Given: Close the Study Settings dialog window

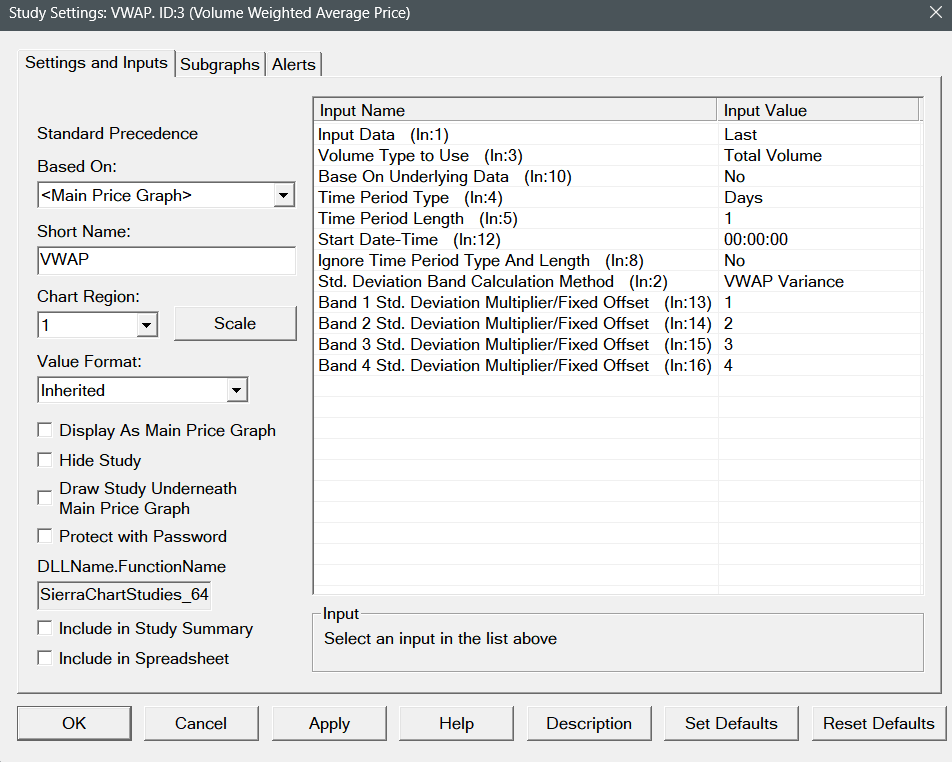Looking at the screenshot, I should (x=932, y=14).
